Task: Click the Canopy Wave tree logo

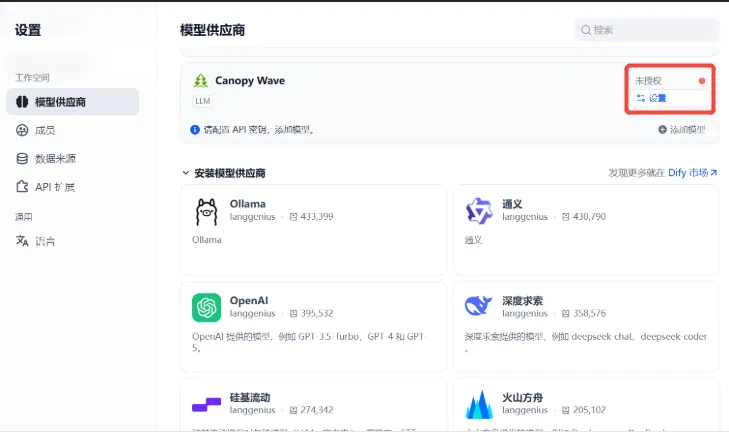Action: pyautogui.click(x=200, y=80)
